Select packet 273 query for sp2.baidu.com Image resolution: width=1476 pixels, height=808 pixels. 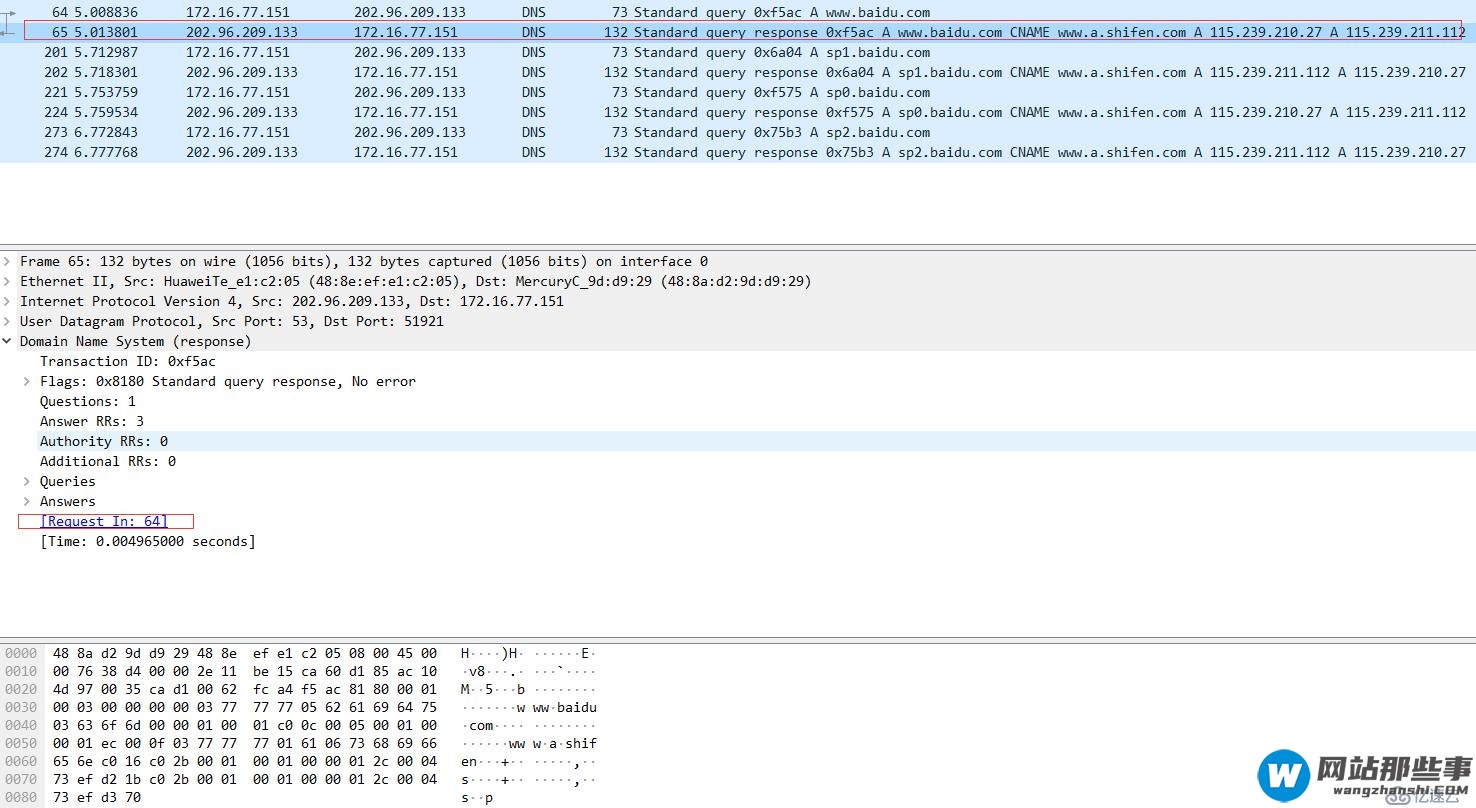(x=738, y=132)
